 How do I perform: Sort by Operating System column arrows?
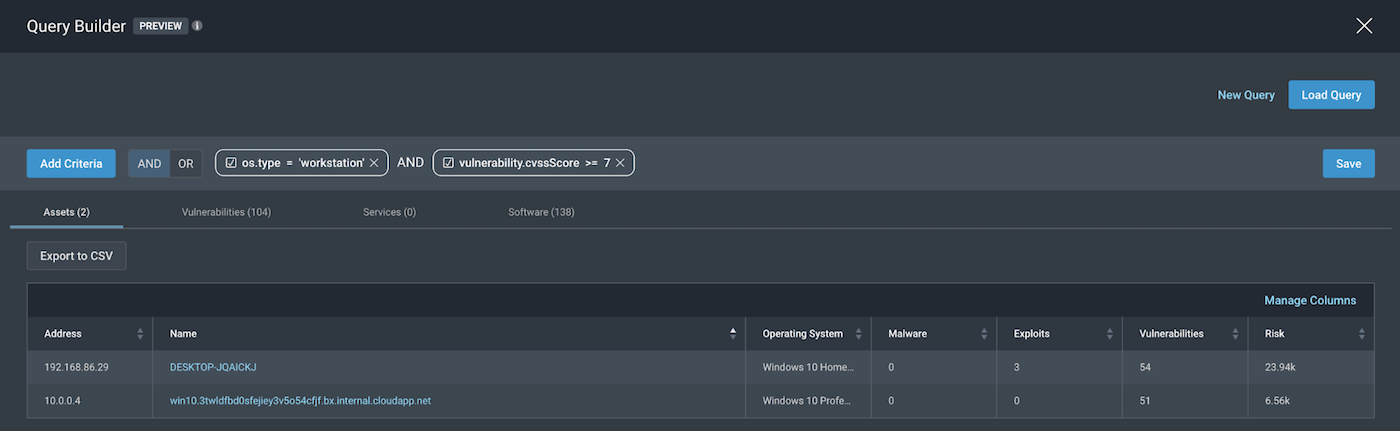(859, 334)
